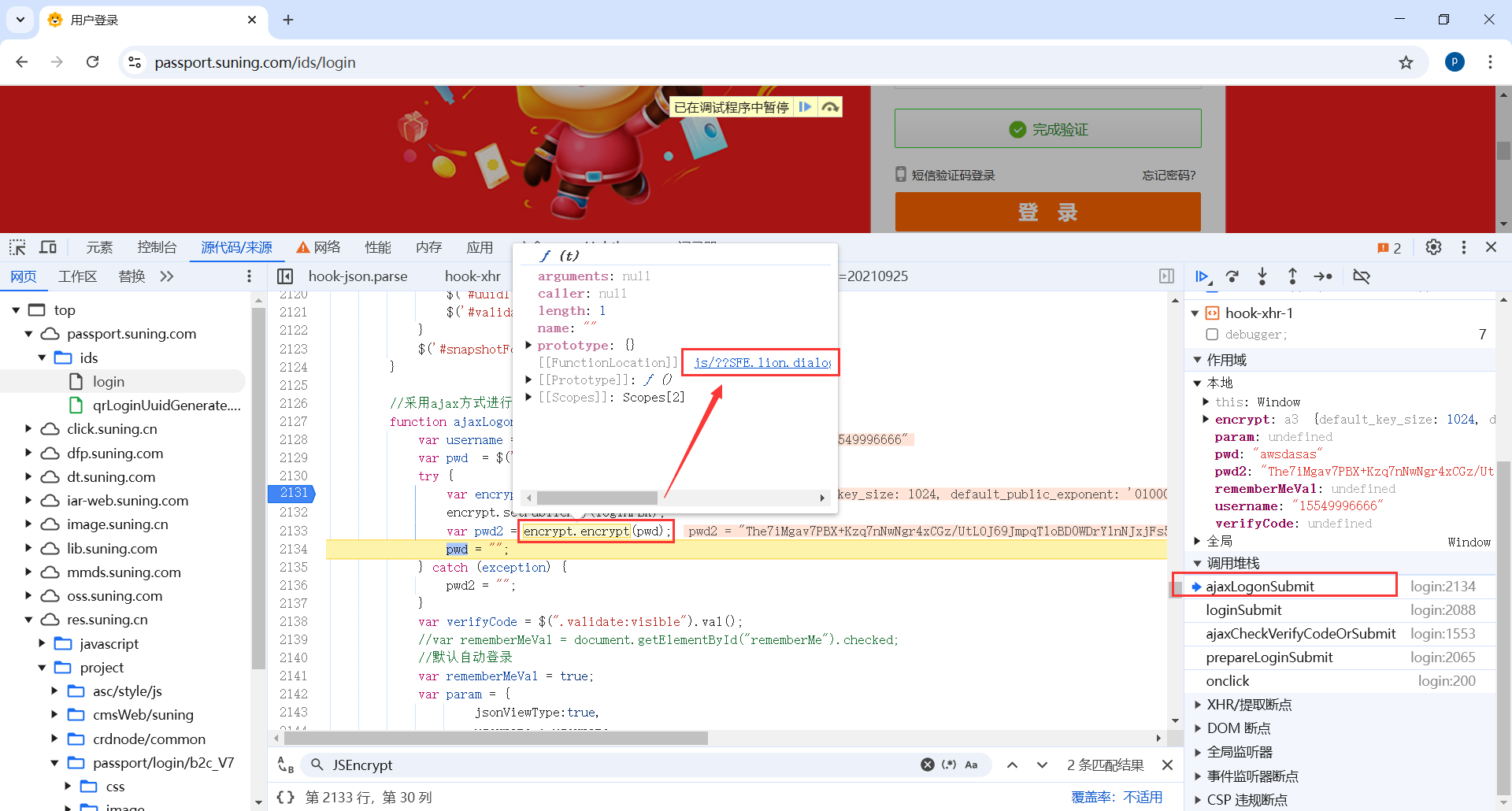1512x811 pixels.
Task: Expand XHR/fetch breakpoints section
Action: pyautogui.click(x=1197, y=705)
